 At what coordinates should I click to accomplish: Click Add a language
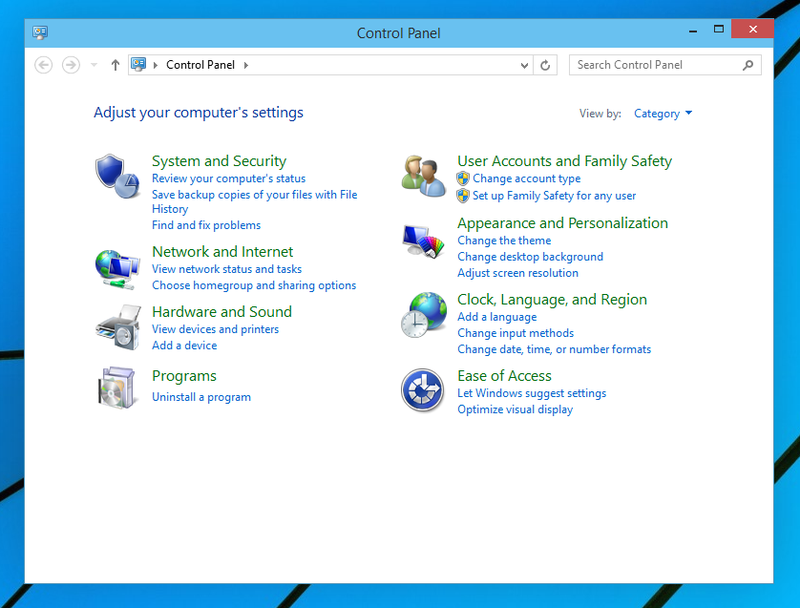[497, 317]
